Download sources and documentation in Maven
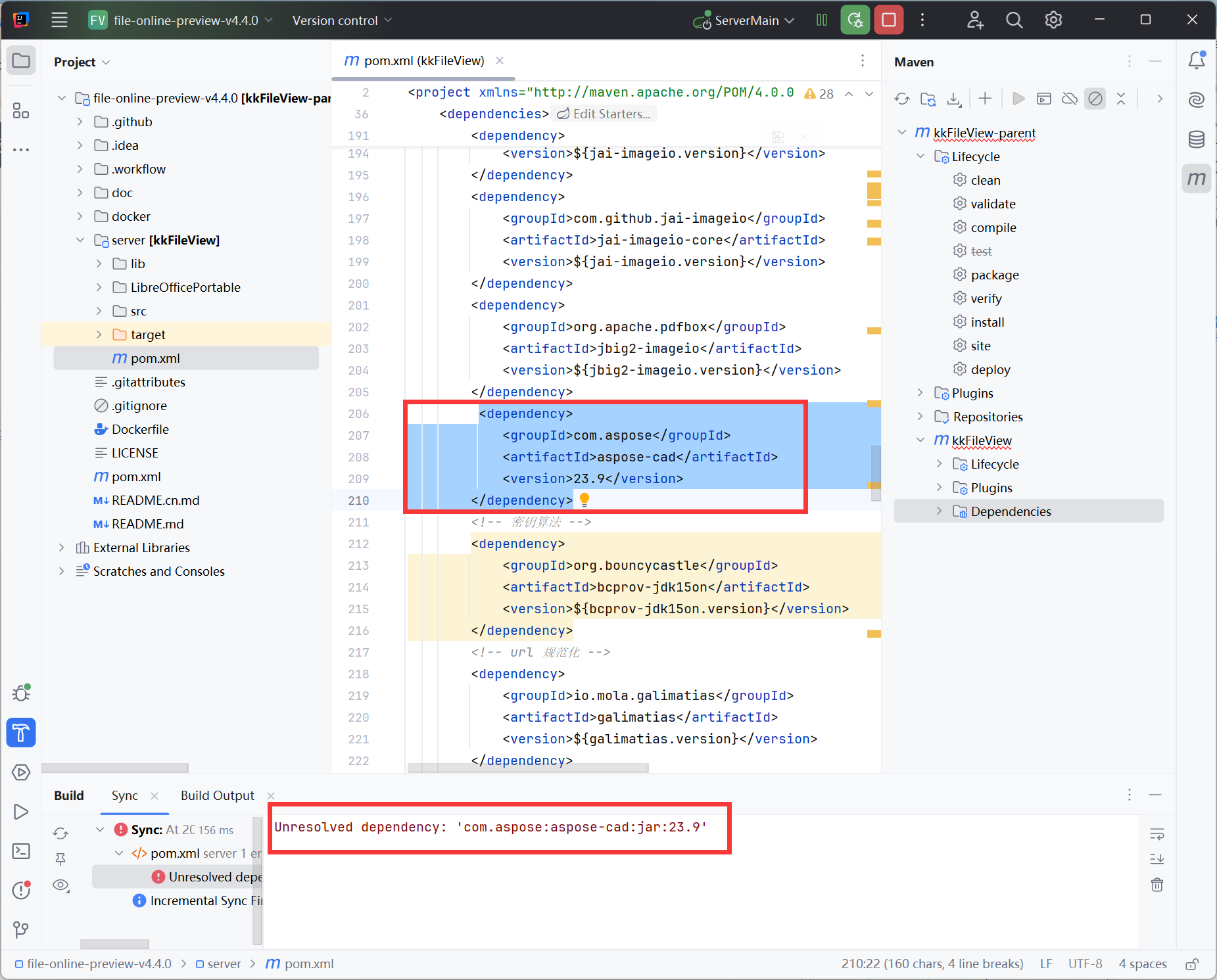Image resolution: width=1217 pixels, height=980 pixels. [953, 99]
